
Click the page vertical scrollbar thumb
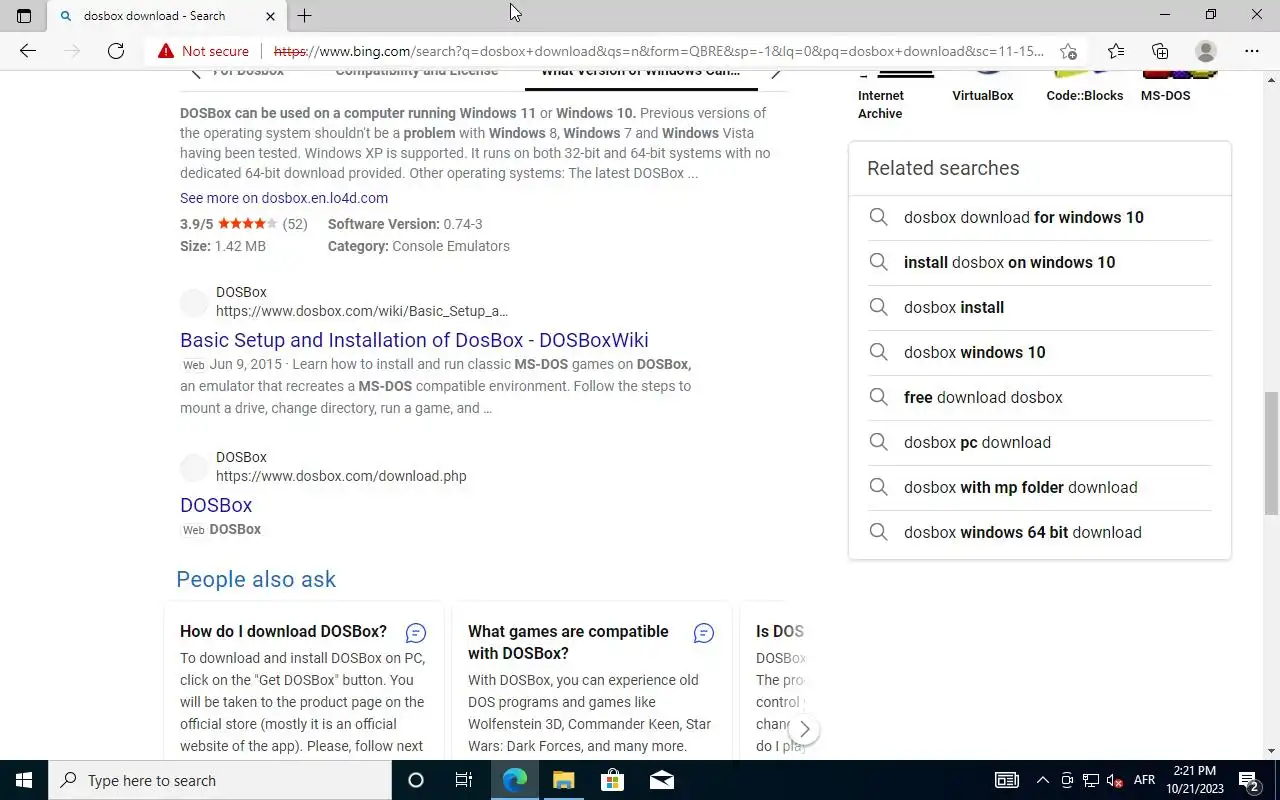pyautogui.click(x=1271, y=453)
